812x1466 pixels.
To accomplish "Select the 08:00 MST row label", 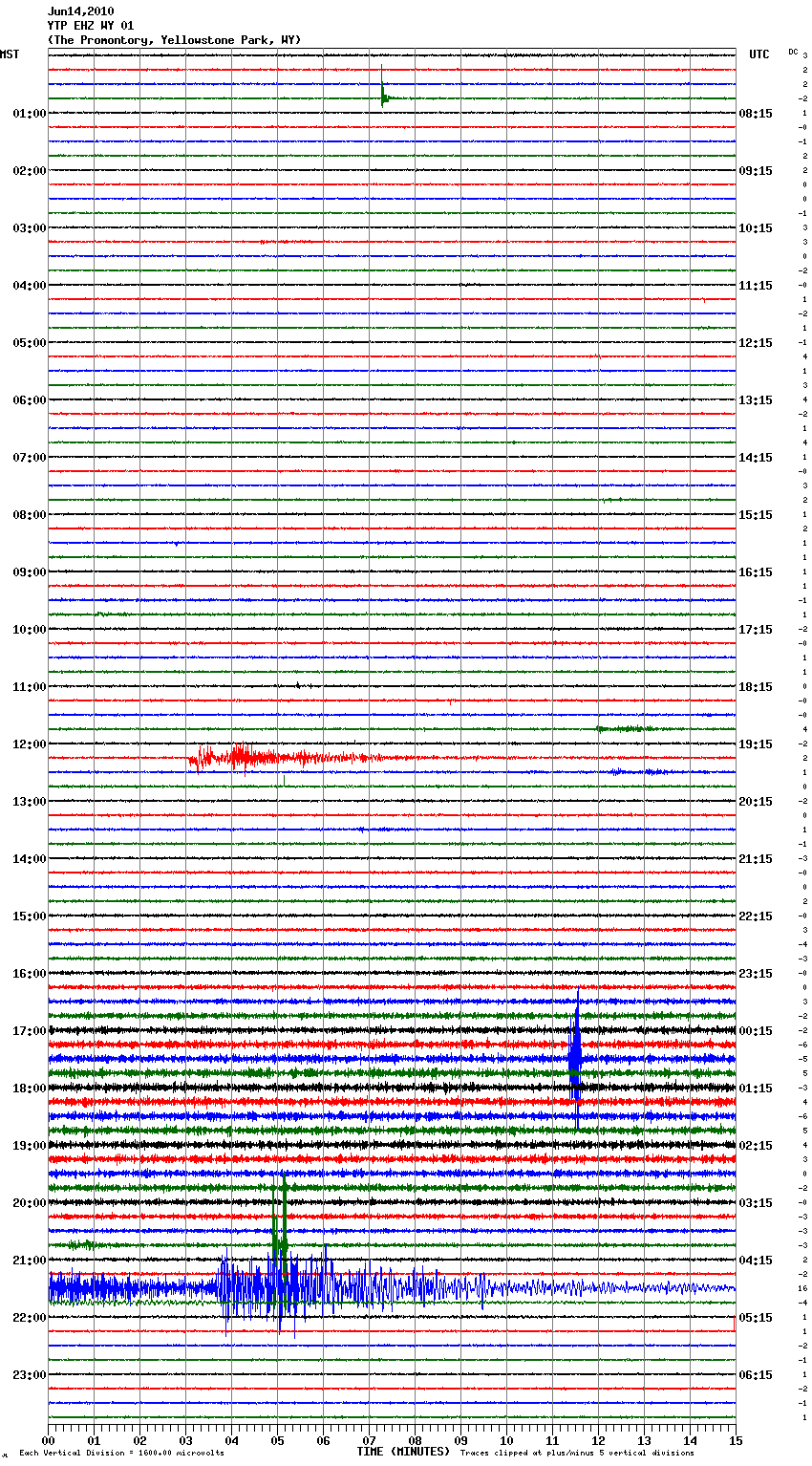I will point(29,515).
